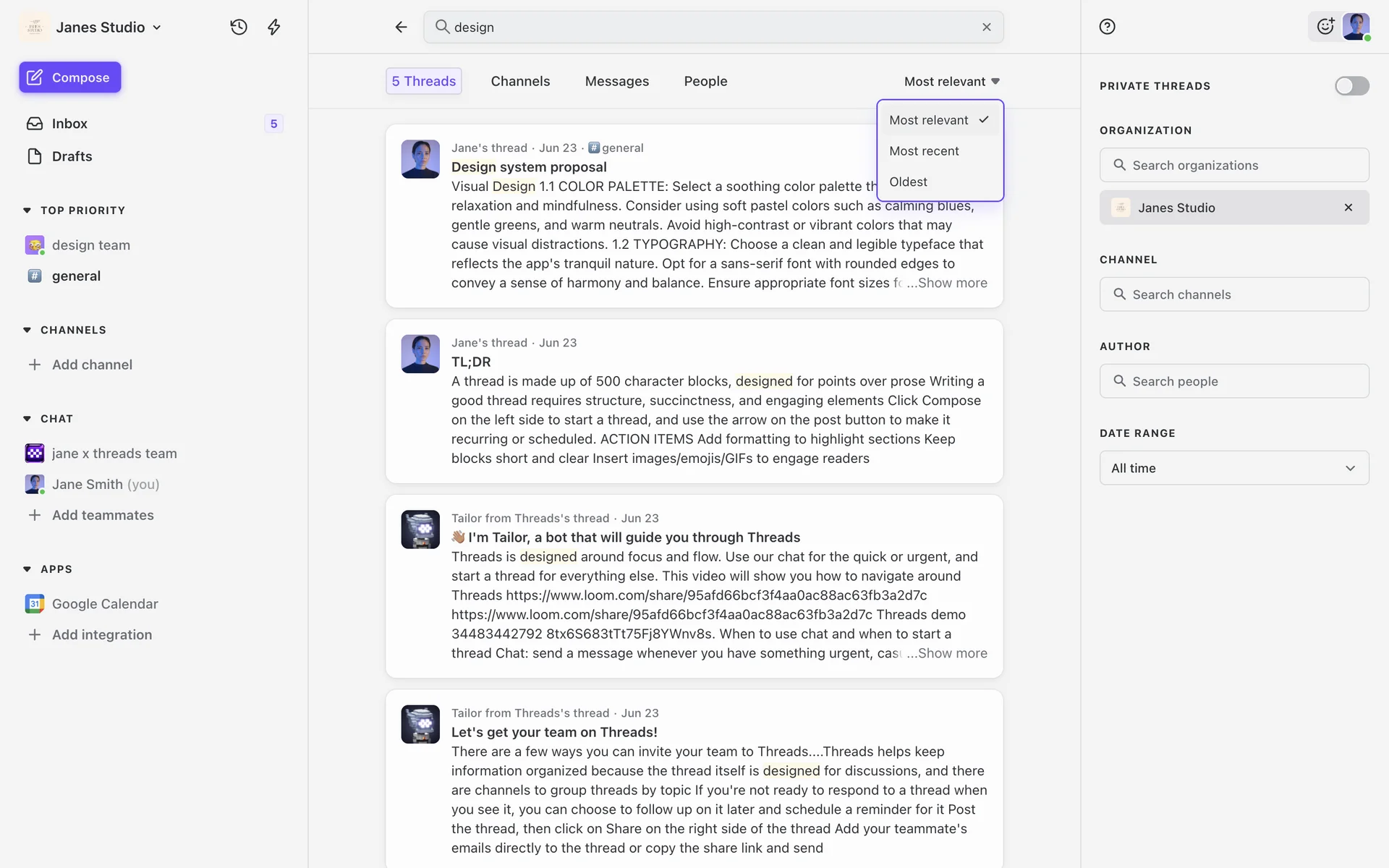Click the back arrow beside search
This screenshot has height=868, width=1389.
pyautogui.click(x=401, y=27)
